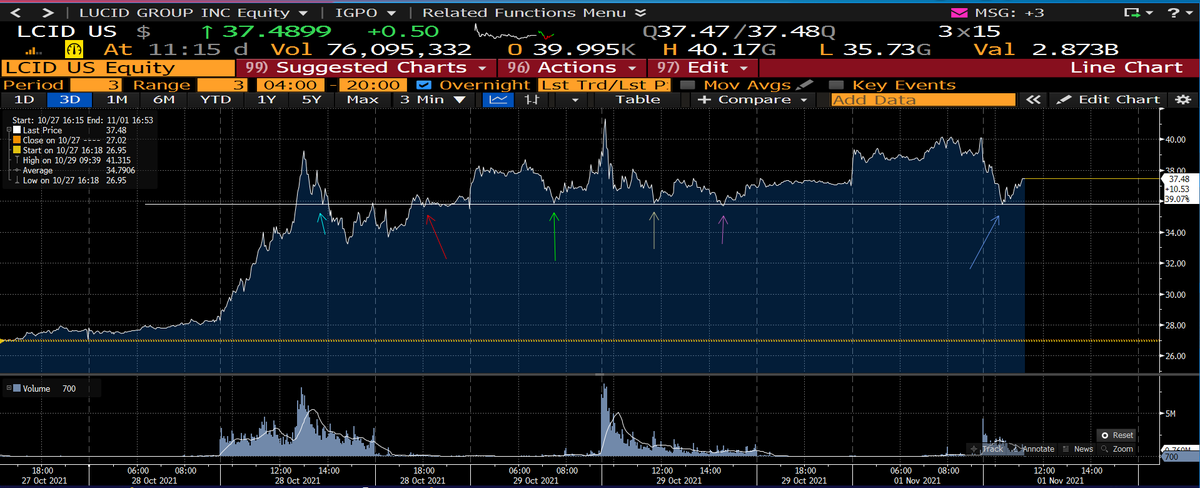Screen dimensions: 1200x488
Task: Select the 1M range tab
Action: (116, 99)
